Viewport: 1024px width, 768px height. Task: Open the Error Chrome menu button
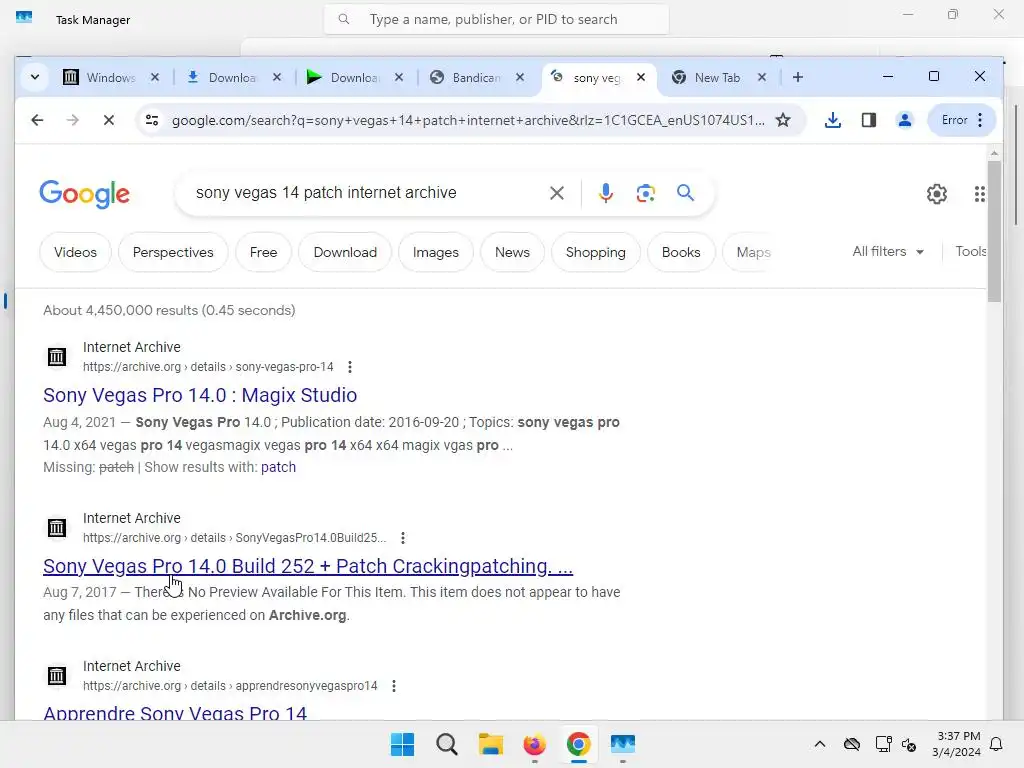pos(962,120)
